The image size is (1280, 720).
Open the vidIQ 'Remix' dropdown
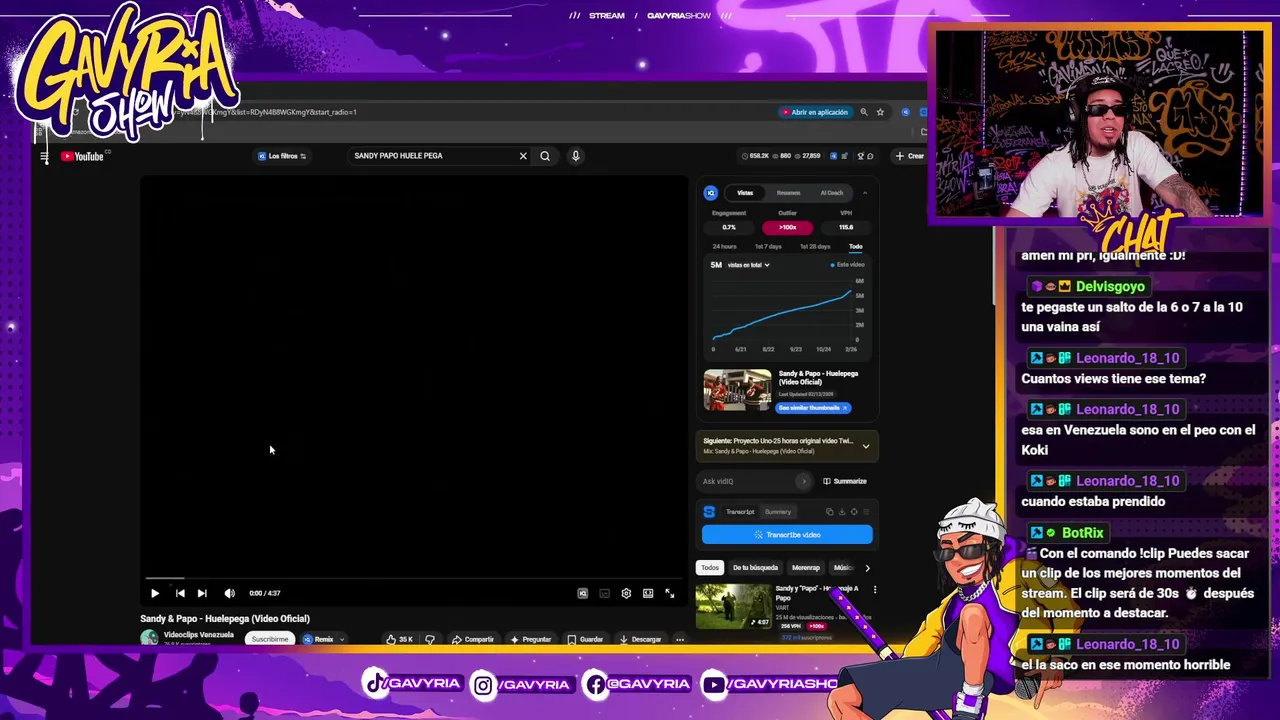(324, 639)
